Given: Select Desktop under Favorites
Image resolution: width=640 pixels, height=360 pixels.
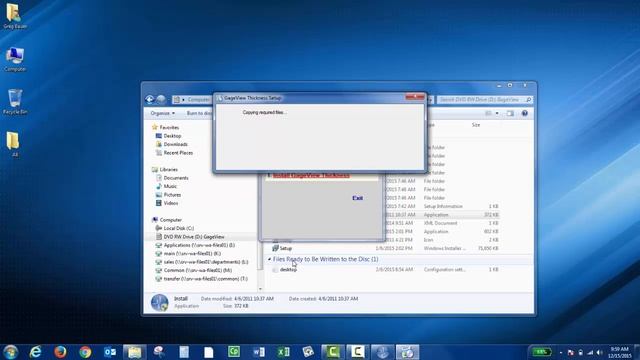Looking at the screenshot, I should pos(172,136).
